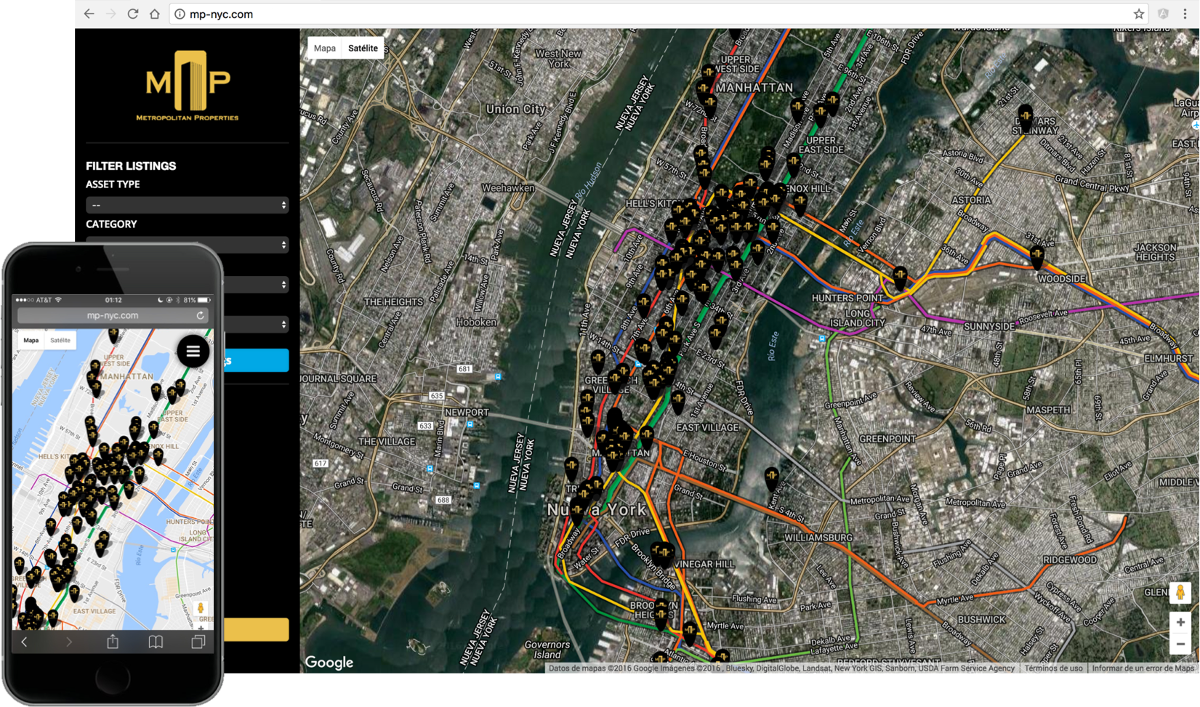
Task: Click the Street View pegman on desktop map
Action: 1180,592
